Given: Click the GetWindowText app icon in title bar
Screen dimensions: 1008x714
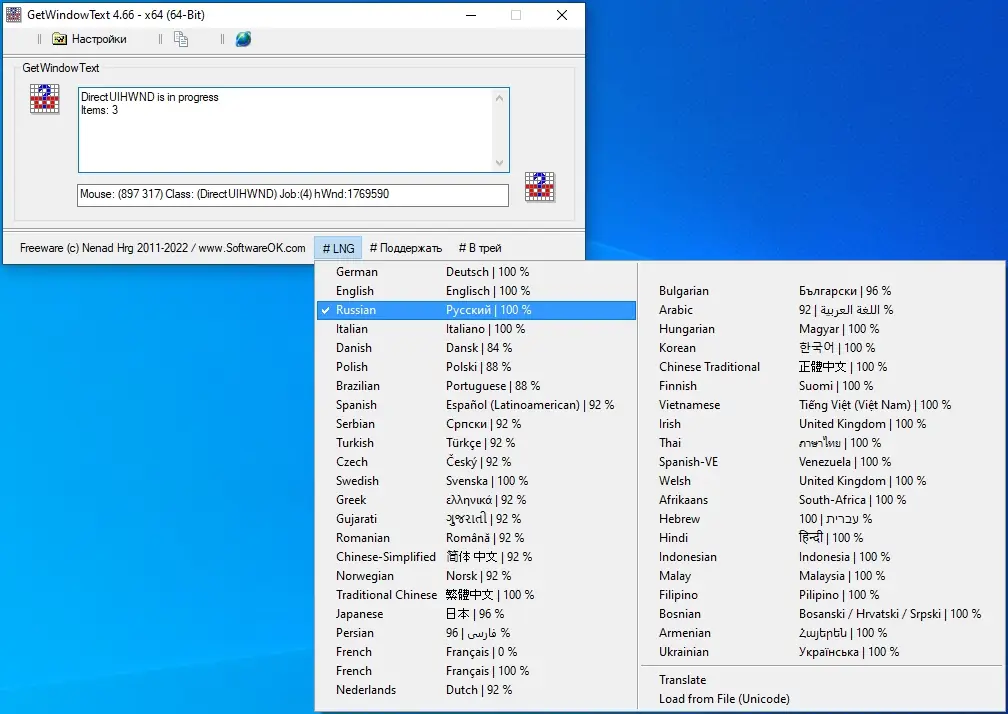Looking at the screenshot, I should [14, 15].
